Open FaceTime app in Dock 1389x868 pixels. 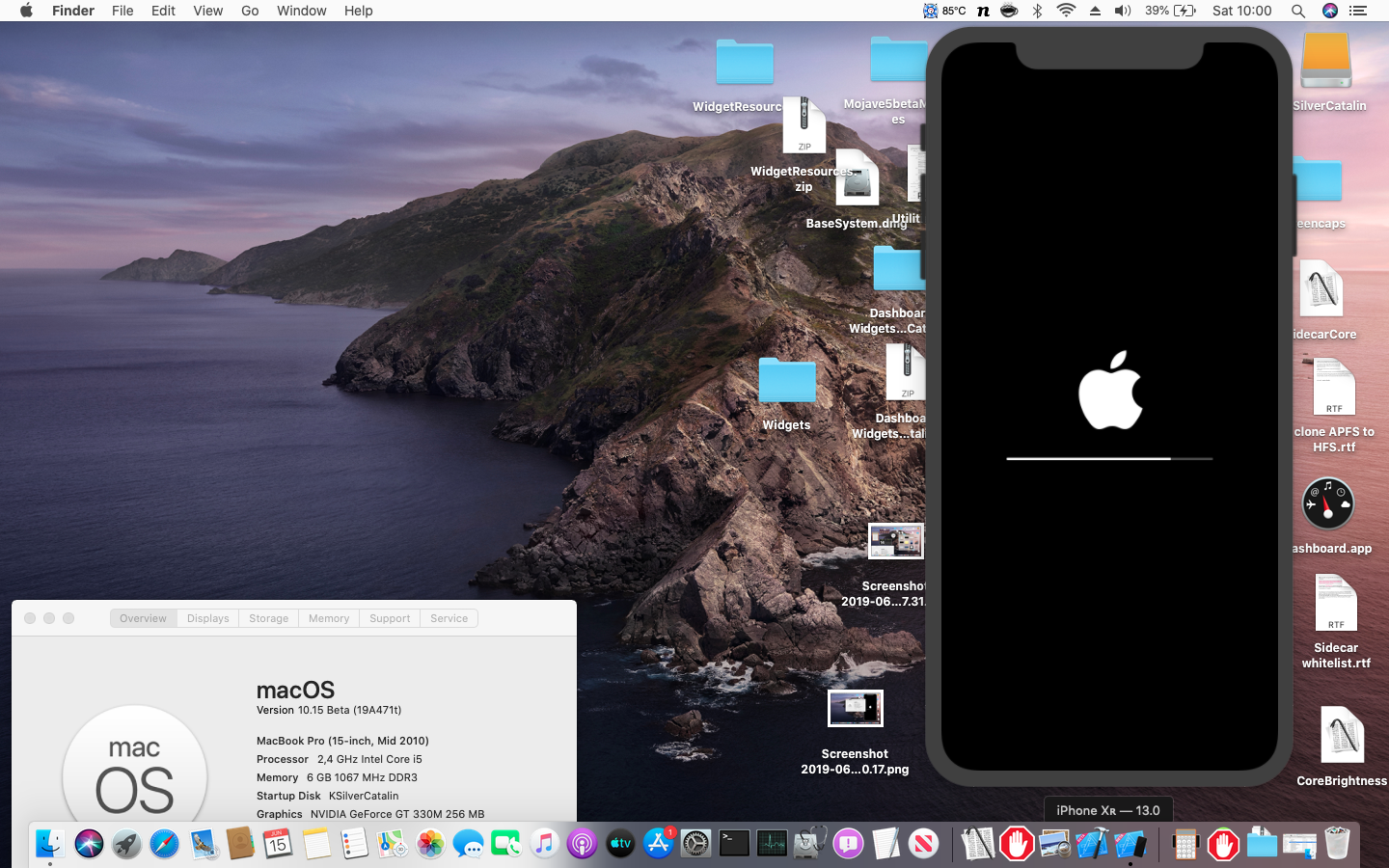(505, 844)
